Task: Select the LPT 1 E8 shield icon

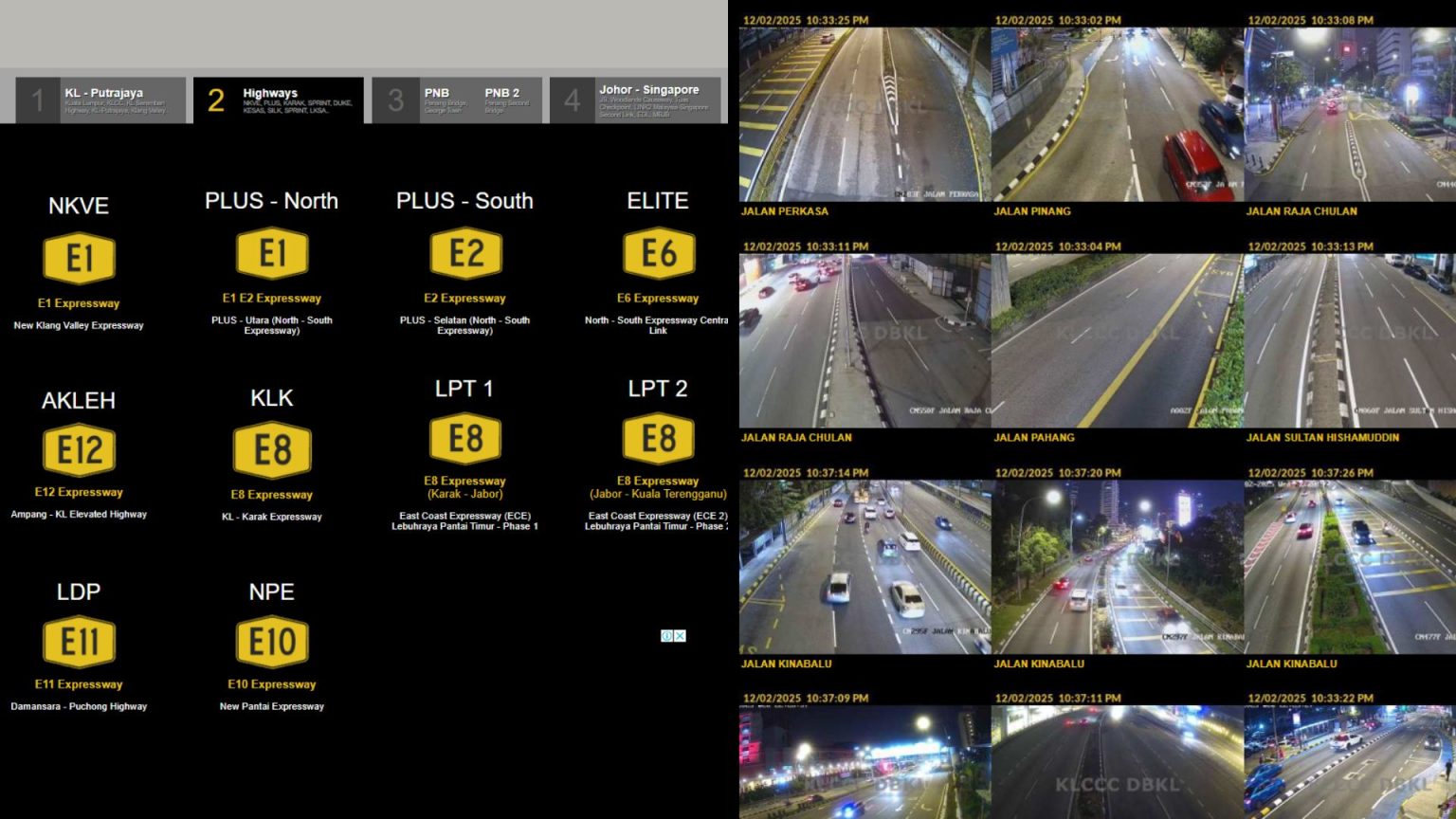Action: pyautogui.click(x=464, y=438)
